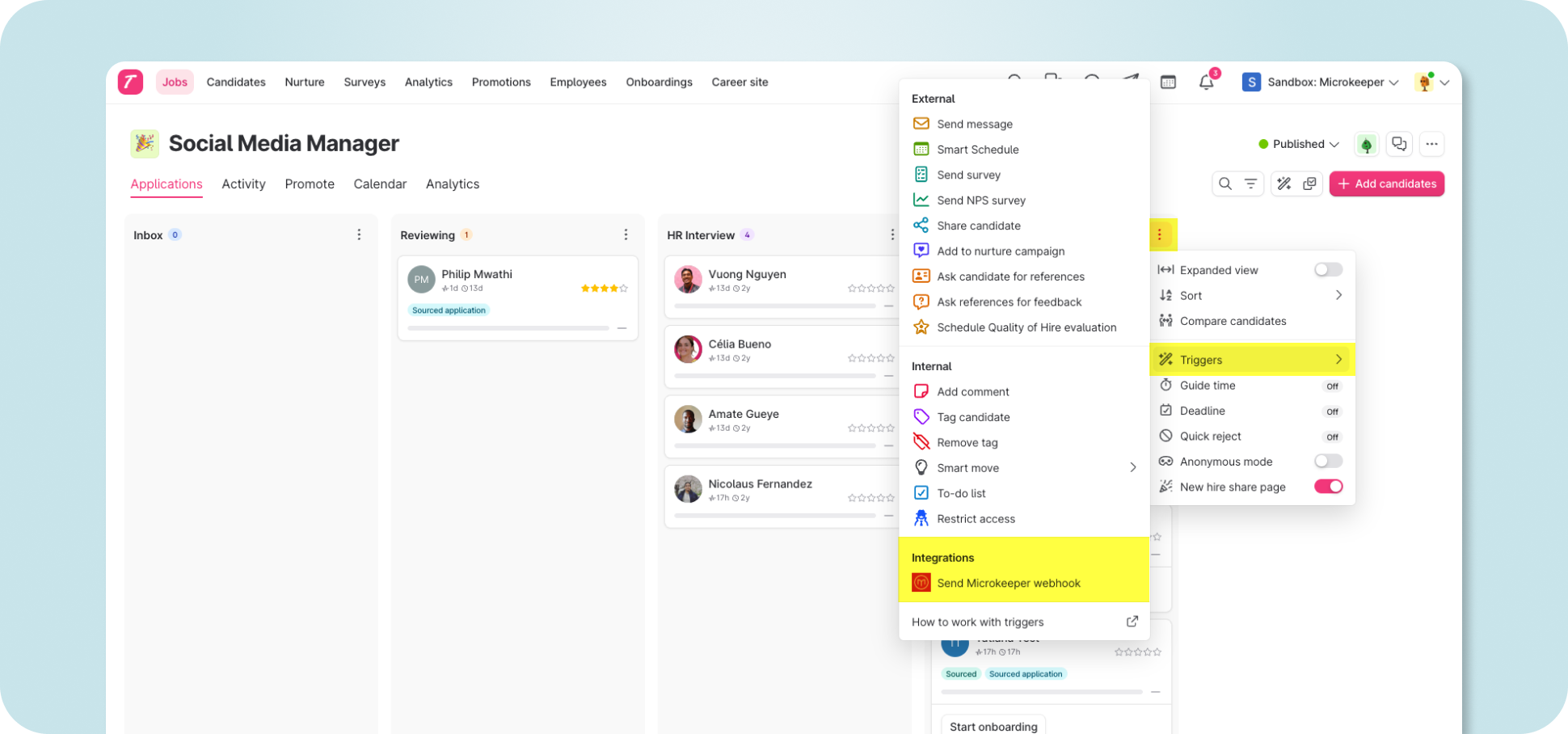Screen dimensions: 1568x734
Task: Click the Teamtailor logo icon
Action: 130,82
